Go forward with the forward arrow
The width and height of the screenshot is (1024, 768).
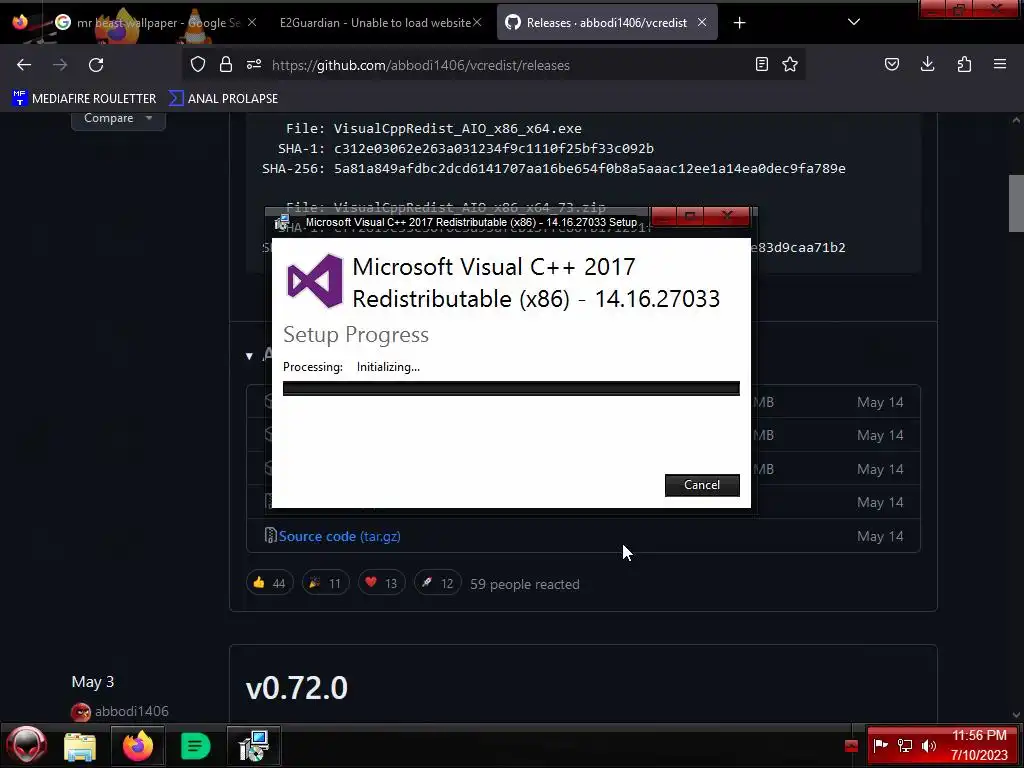click(x=60, y=65)
